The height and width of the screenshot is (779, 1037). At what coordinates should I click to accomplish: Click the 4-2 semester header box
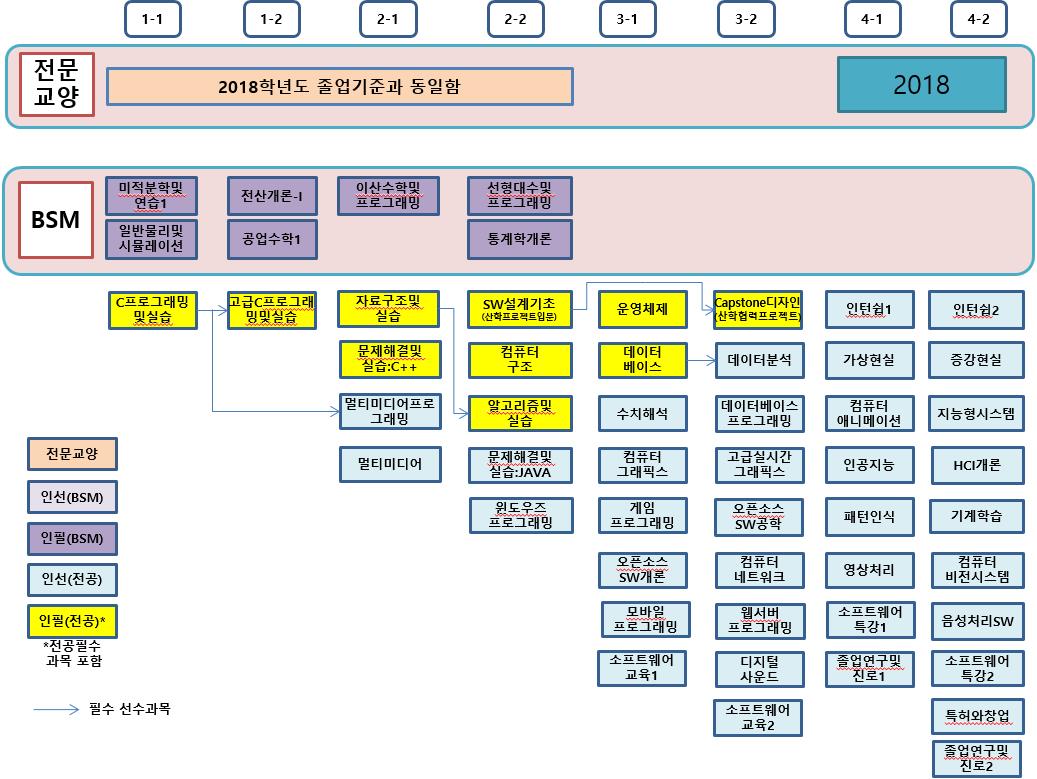point(978,20)
